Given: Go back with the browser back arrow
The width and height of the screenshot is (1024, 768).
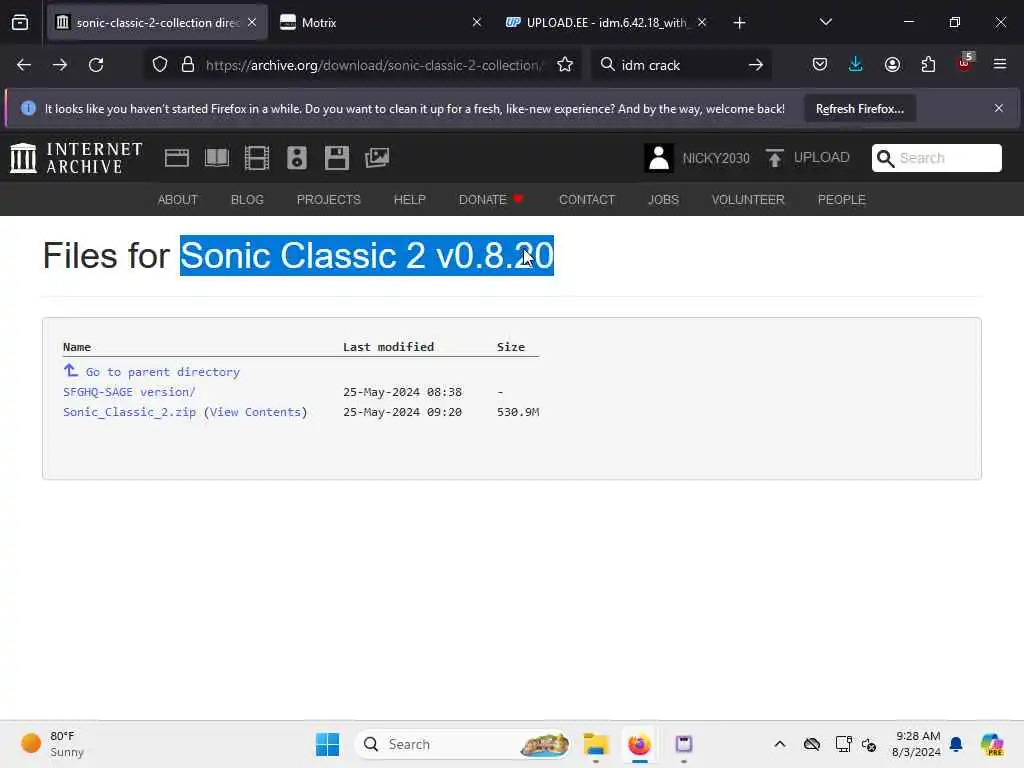Looking at the screenshot, I should coord(24,65).
